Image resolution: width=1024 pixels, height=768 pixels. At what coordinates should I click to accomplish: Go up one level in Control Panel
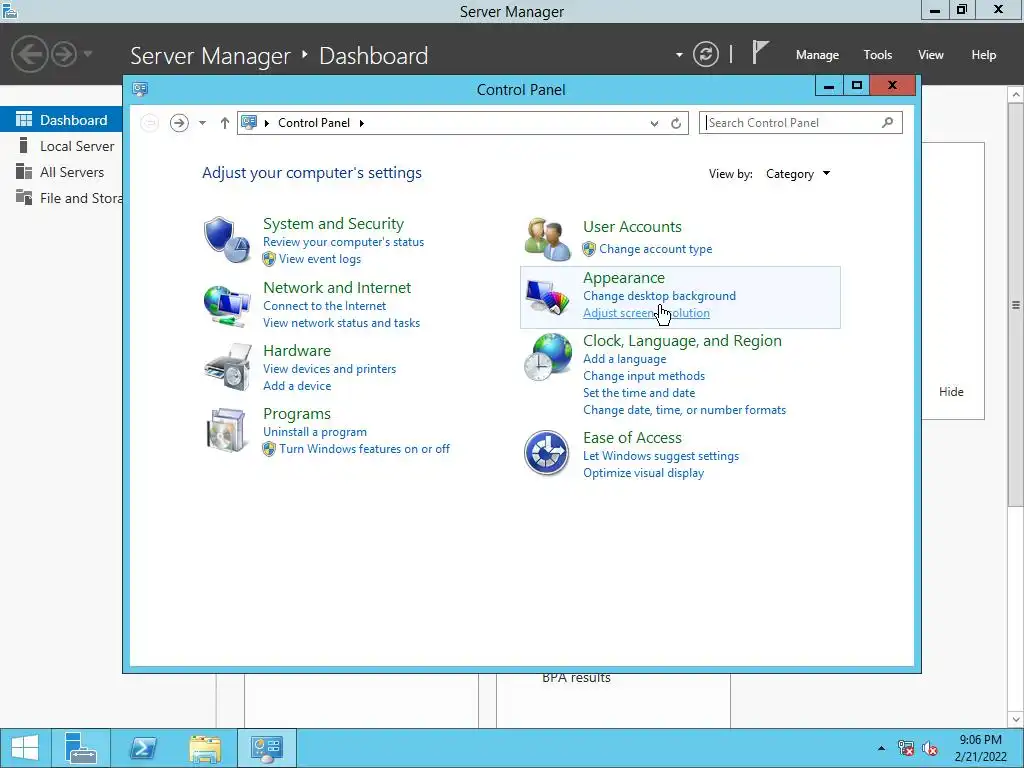pyautogui.click(x=225, y=123)
